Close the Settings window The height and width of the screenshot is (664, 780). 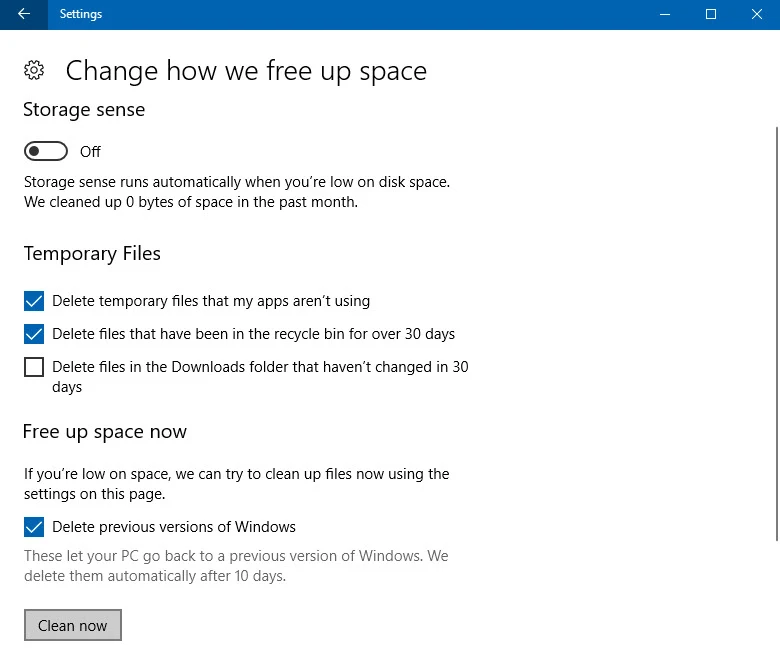click(x=757, y=14)
